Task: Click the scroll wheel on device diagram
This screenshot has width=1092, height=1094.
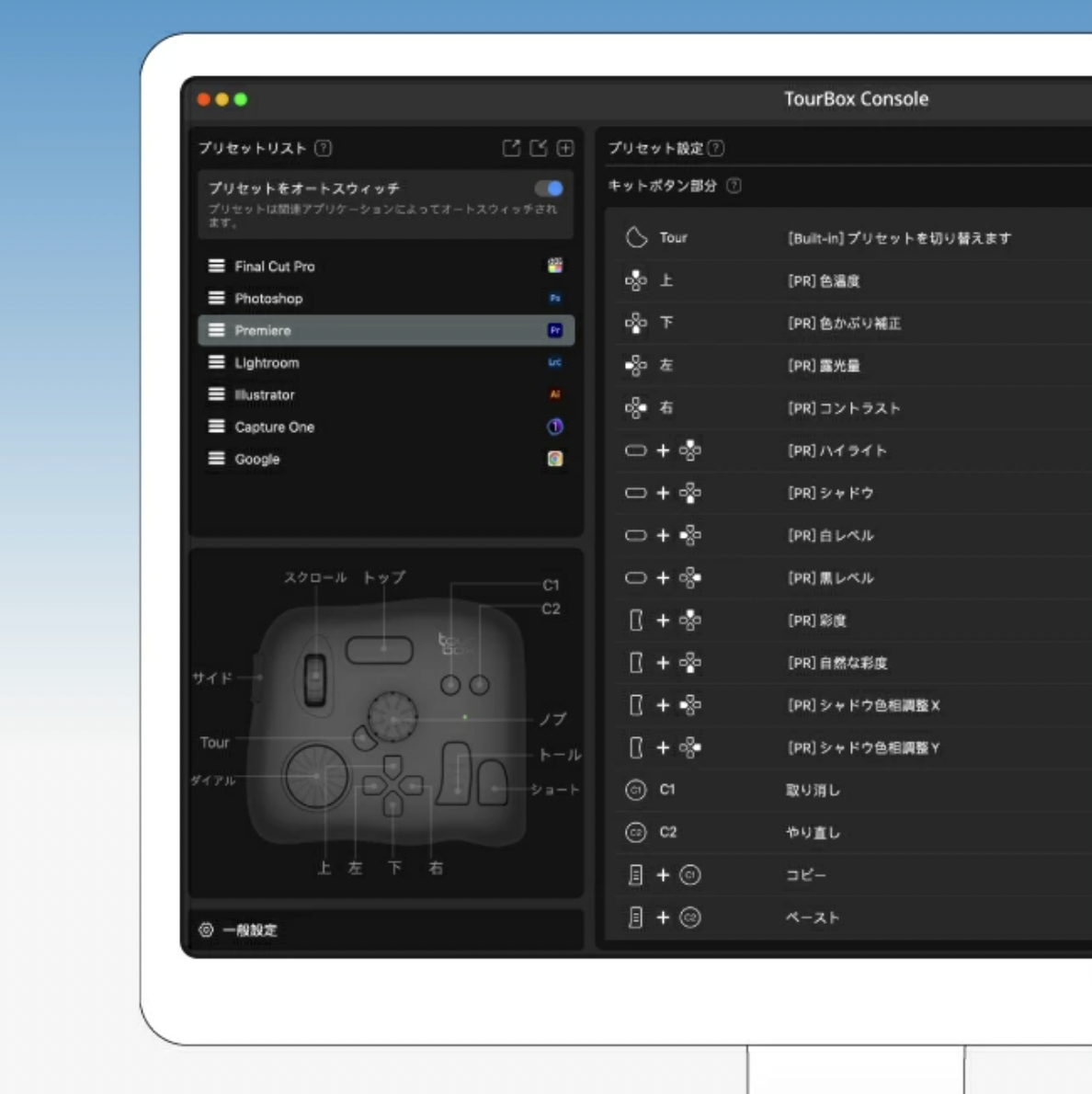Action: [x=314, y=678]
